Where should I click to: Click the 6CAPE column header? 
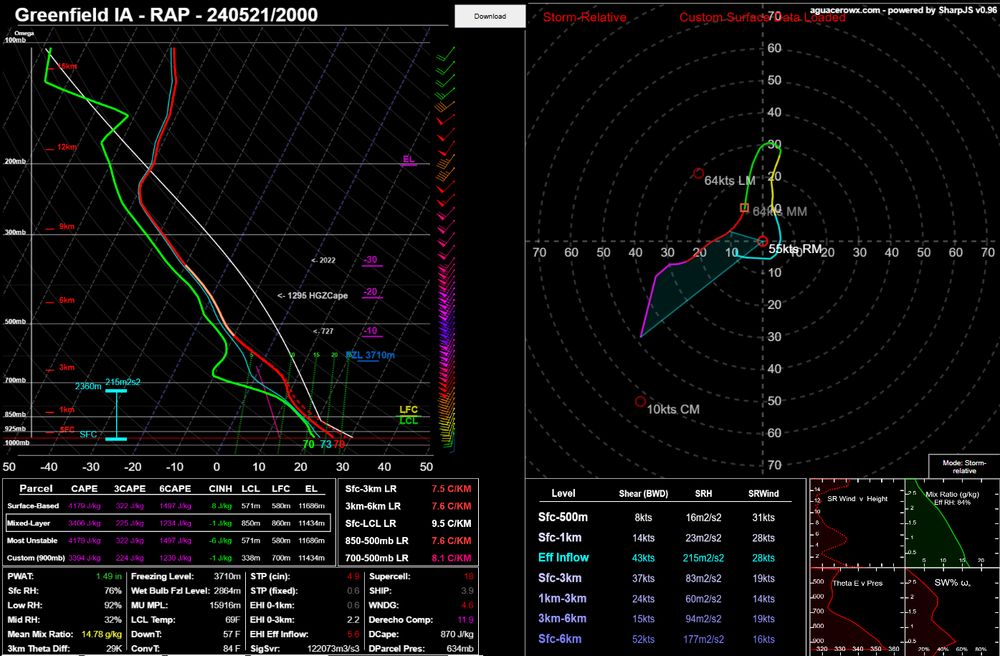[x=175, y=488]
